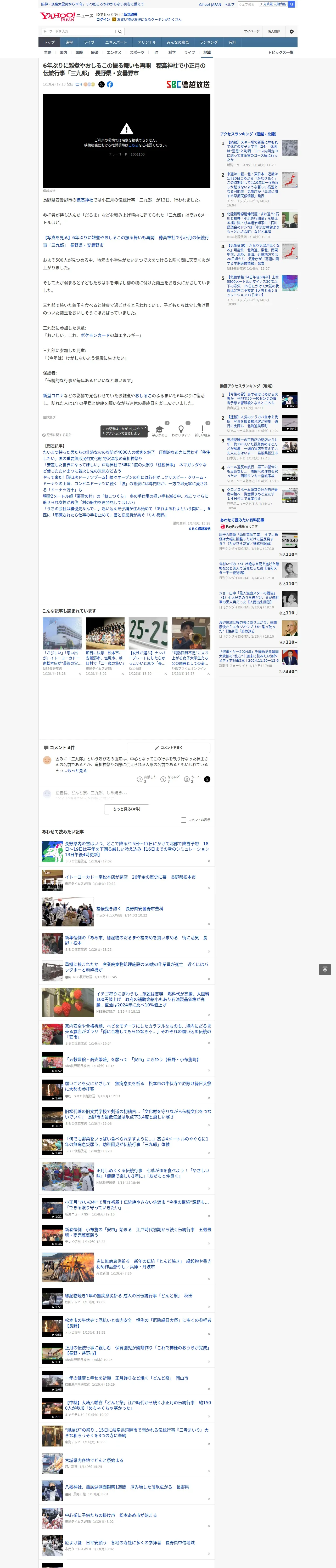336x1568 pixels.
Task: Share the article on Facebook
Action: (x=110, y=85)
